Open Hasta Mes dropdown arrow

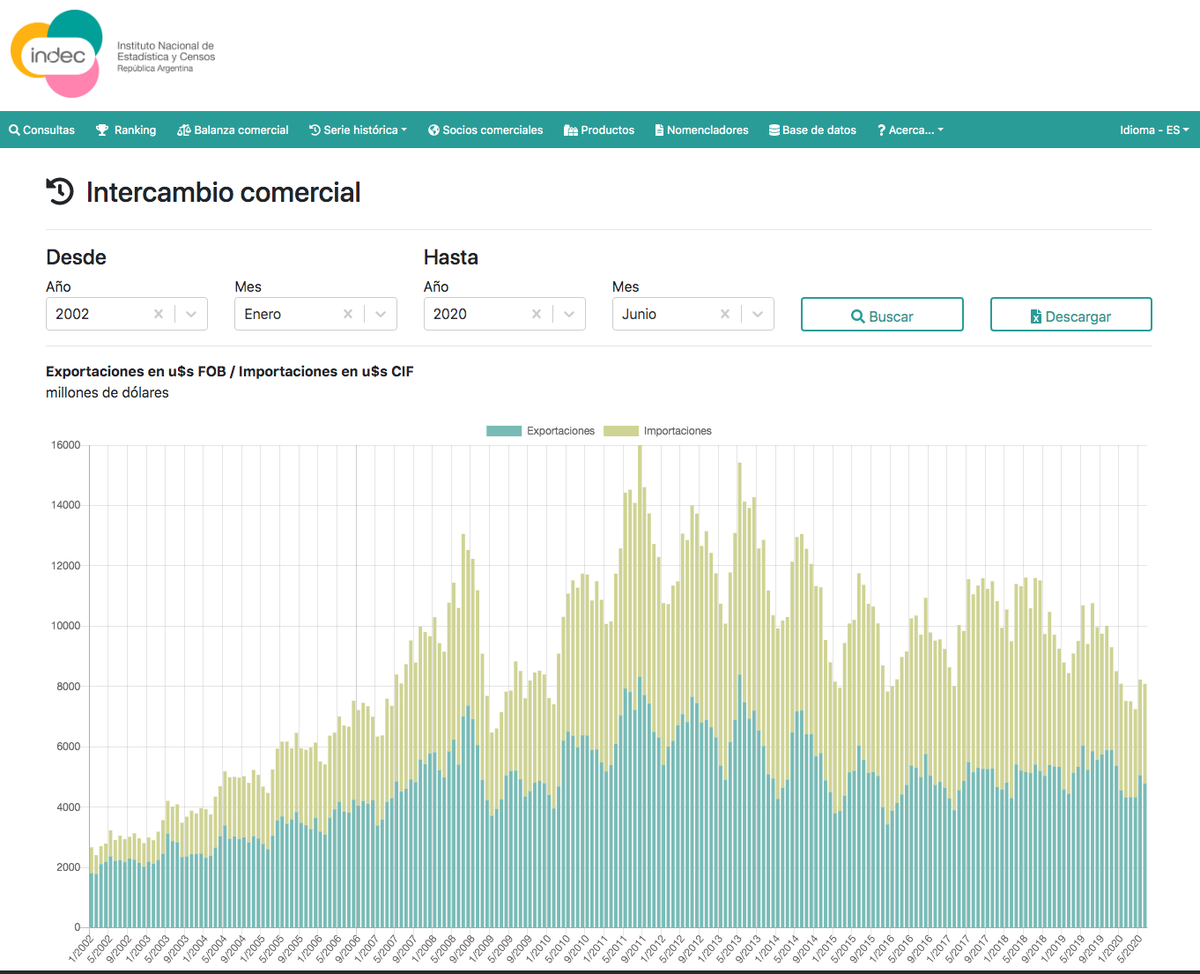point(758,314)
